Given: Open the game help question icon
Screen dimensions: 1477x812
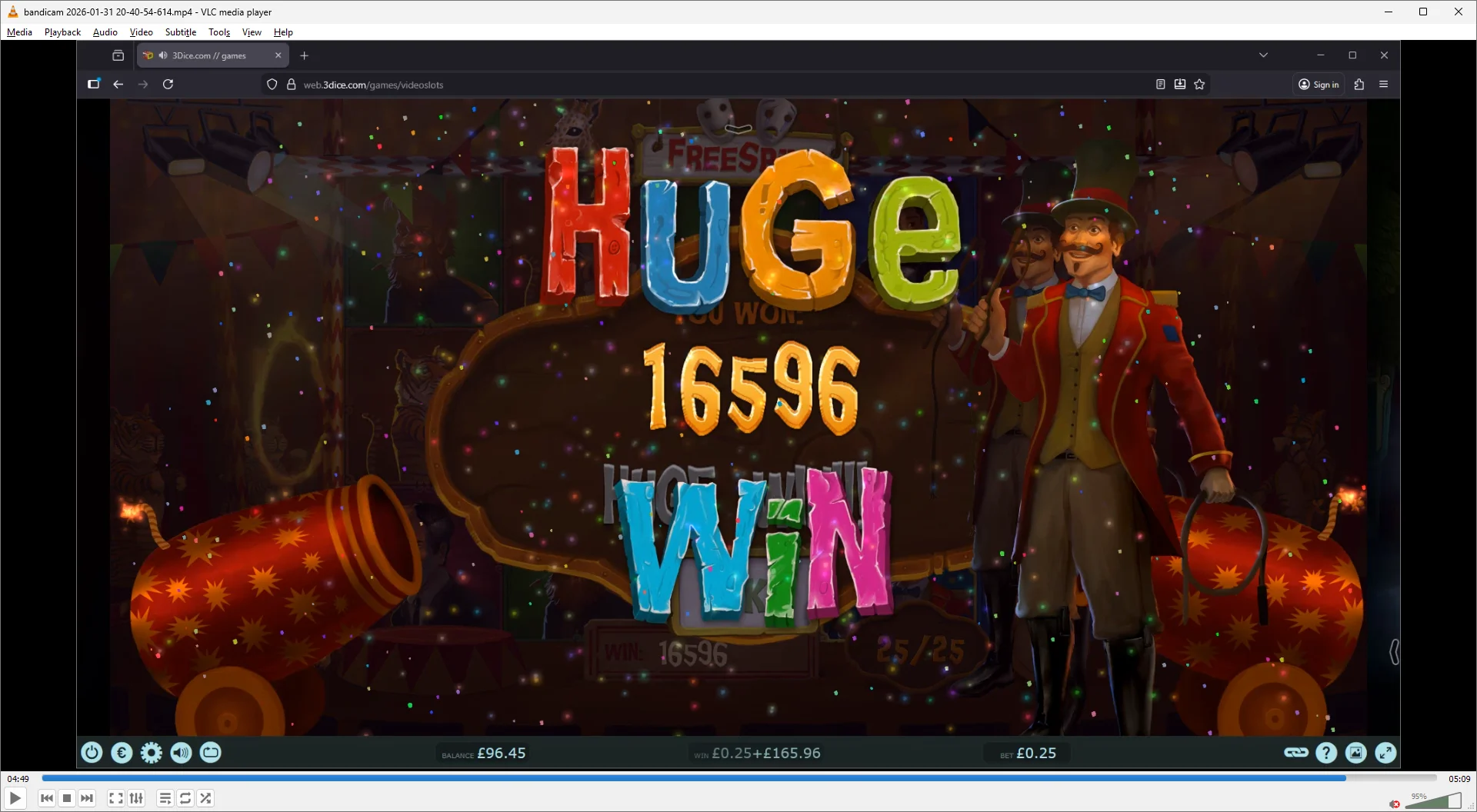Looking at the screenshot, I should tap(1326, 753).
